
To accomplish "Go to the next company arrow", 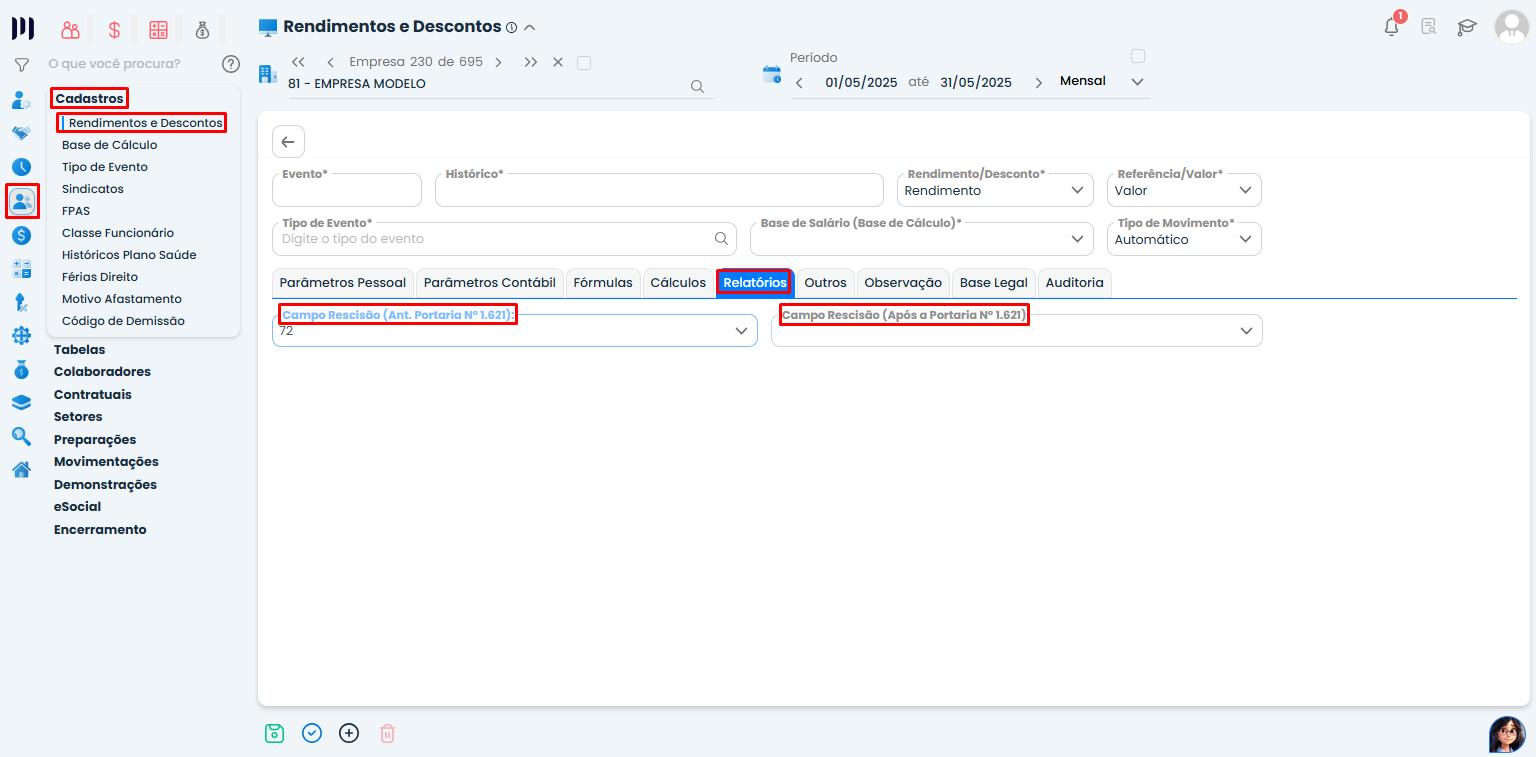I will coord(498,62).
